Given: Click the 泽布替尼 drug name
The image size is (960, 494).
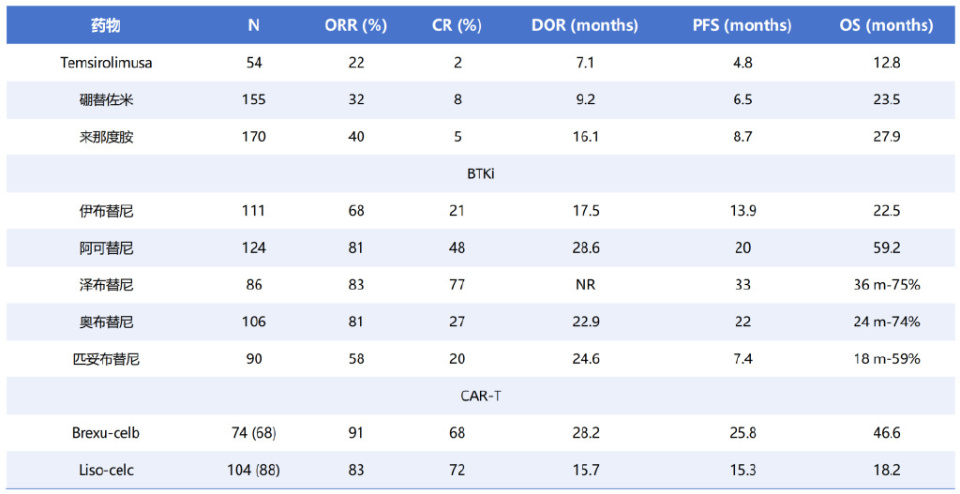Looking at the screenshot, I should (106, 285).
